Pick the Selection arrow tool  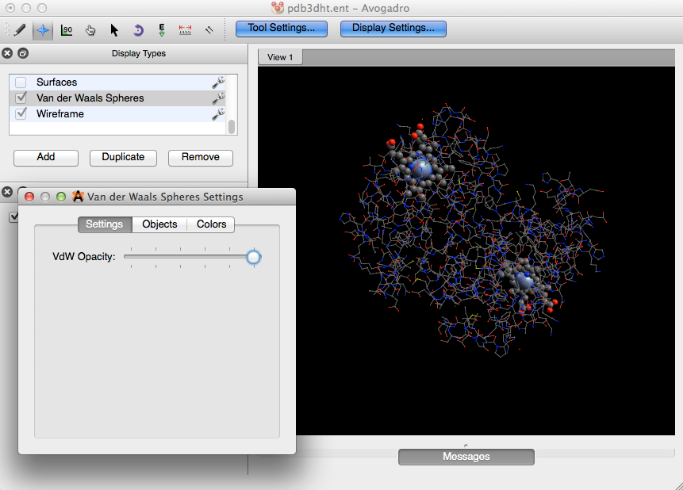coord(114,29)
